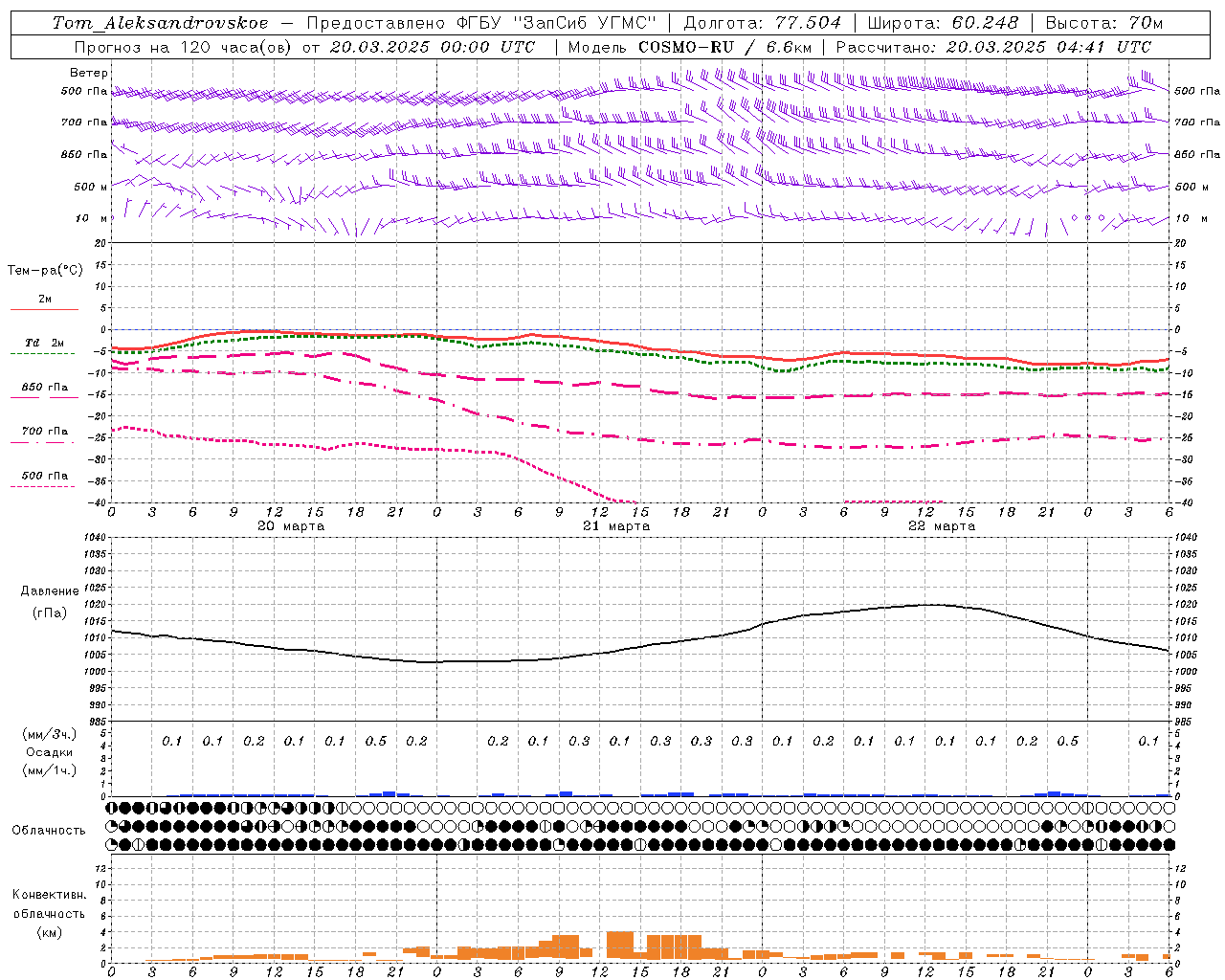
Task: Click the Рассчитано 20.03.2025 04:41 UTC text
Action: tap(993, 47)
